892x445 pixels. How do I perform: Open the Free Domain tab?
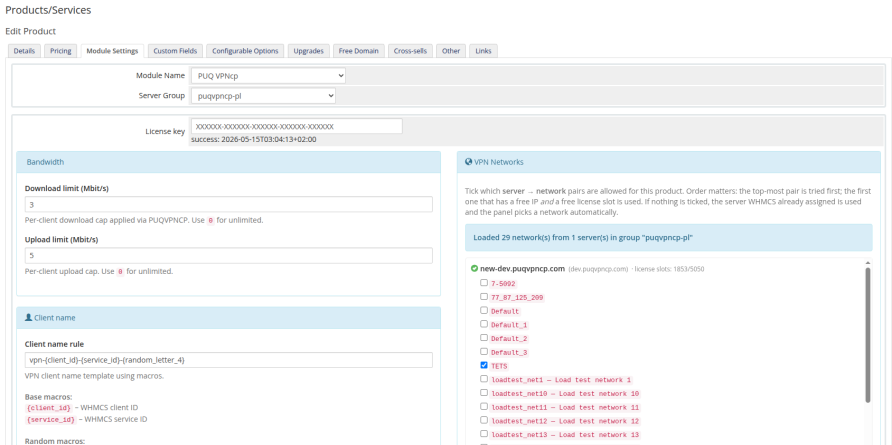(x=358, y=51)
